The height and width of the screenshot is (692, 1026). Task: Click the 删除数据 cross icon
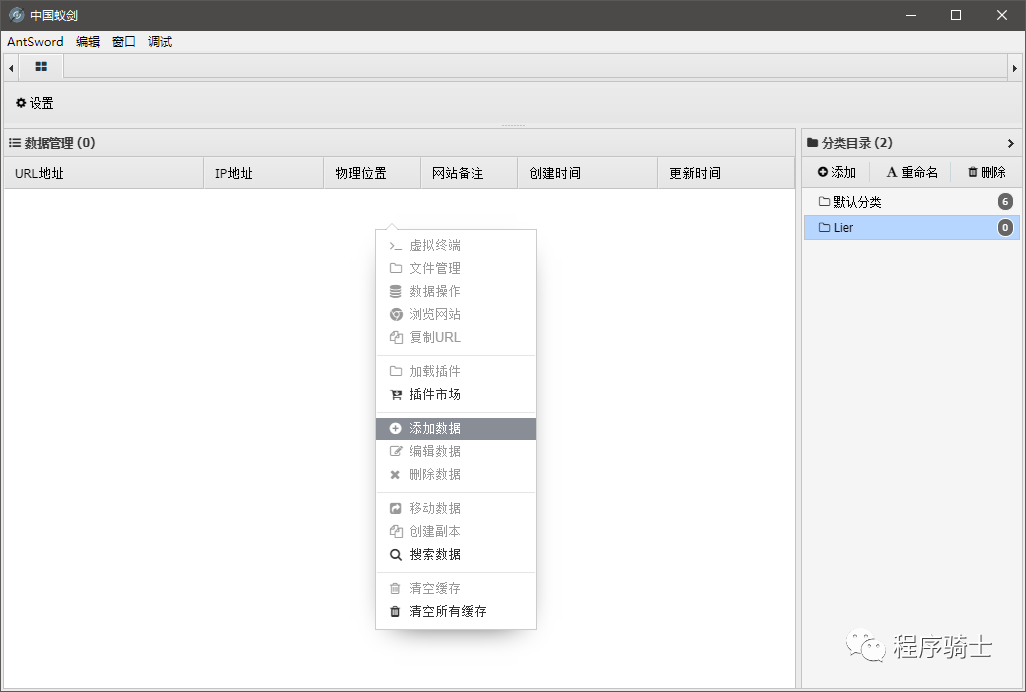395,475
